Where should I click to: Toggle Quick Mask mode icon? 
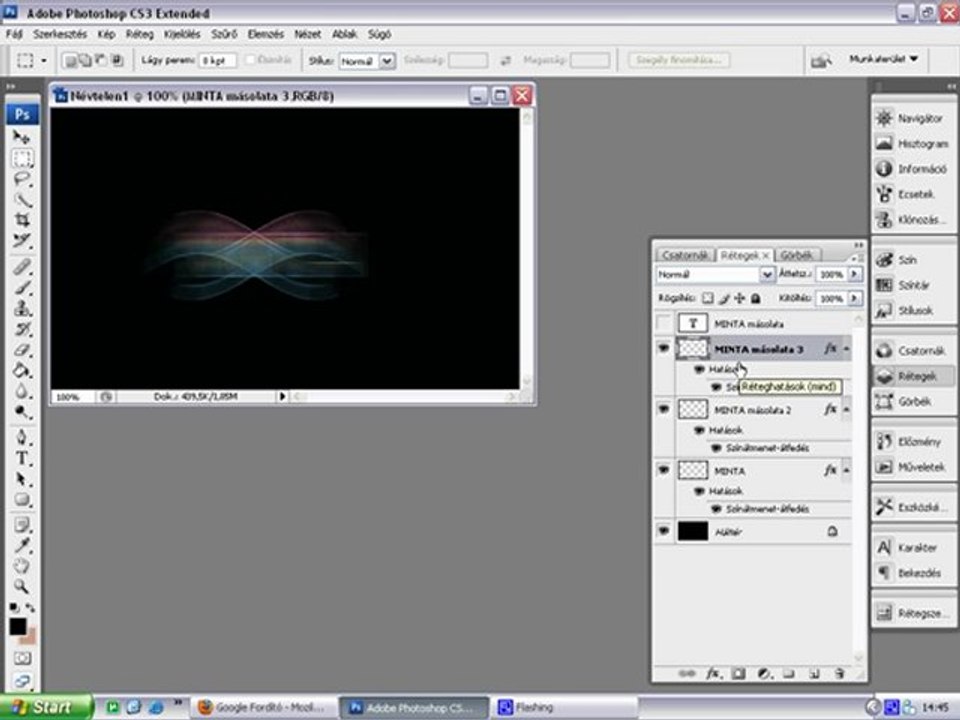[22, 659]
